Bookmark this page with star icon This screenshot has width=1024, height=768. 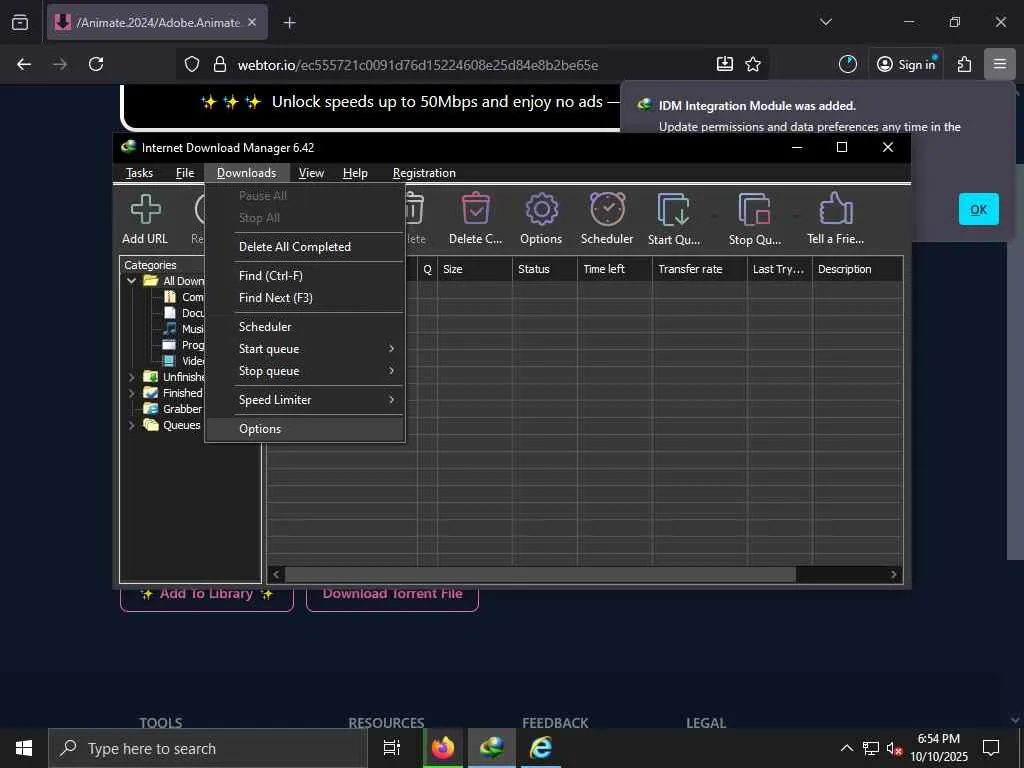pos(753,64)
